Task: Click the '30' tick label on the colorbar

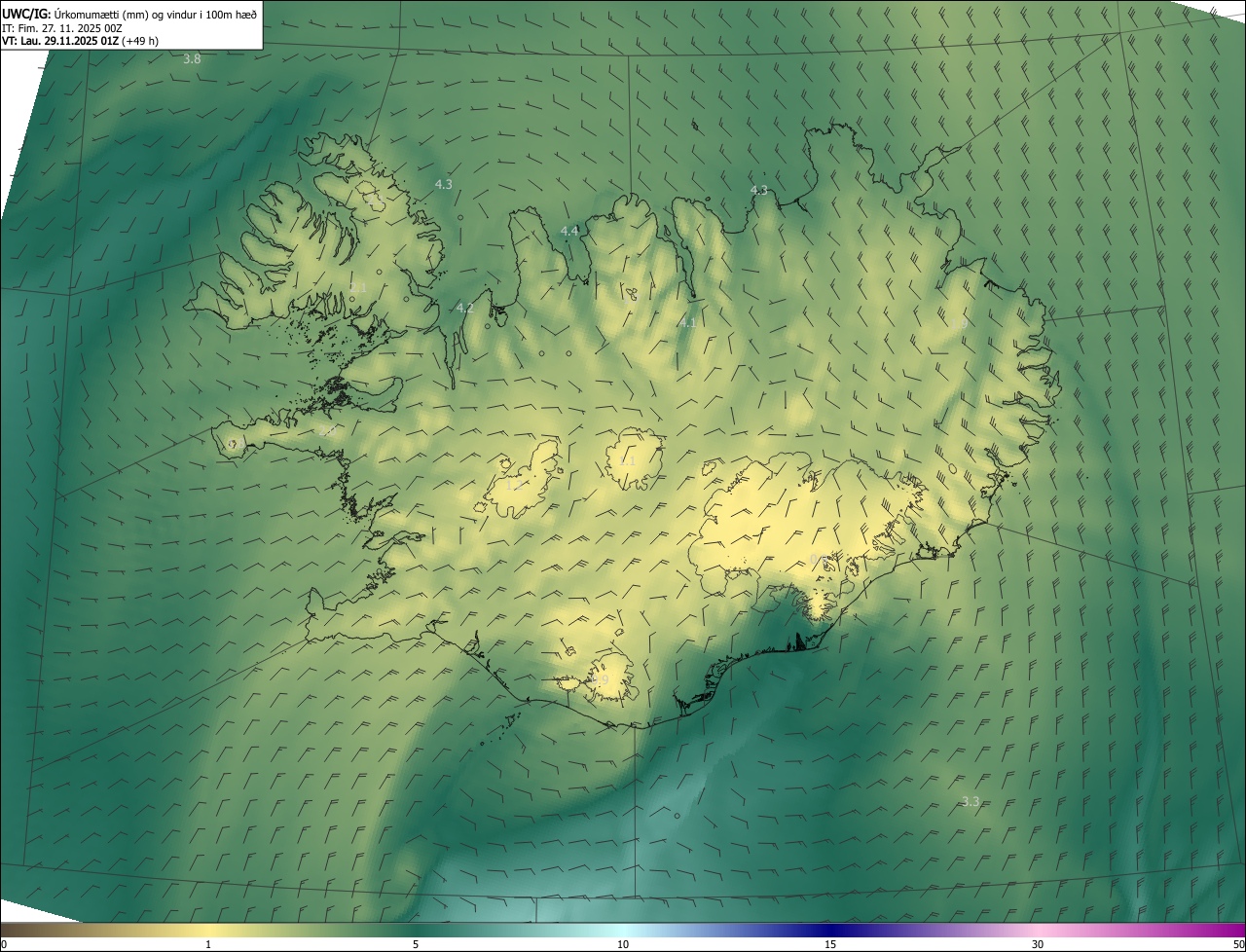Action: point(1038,944)
